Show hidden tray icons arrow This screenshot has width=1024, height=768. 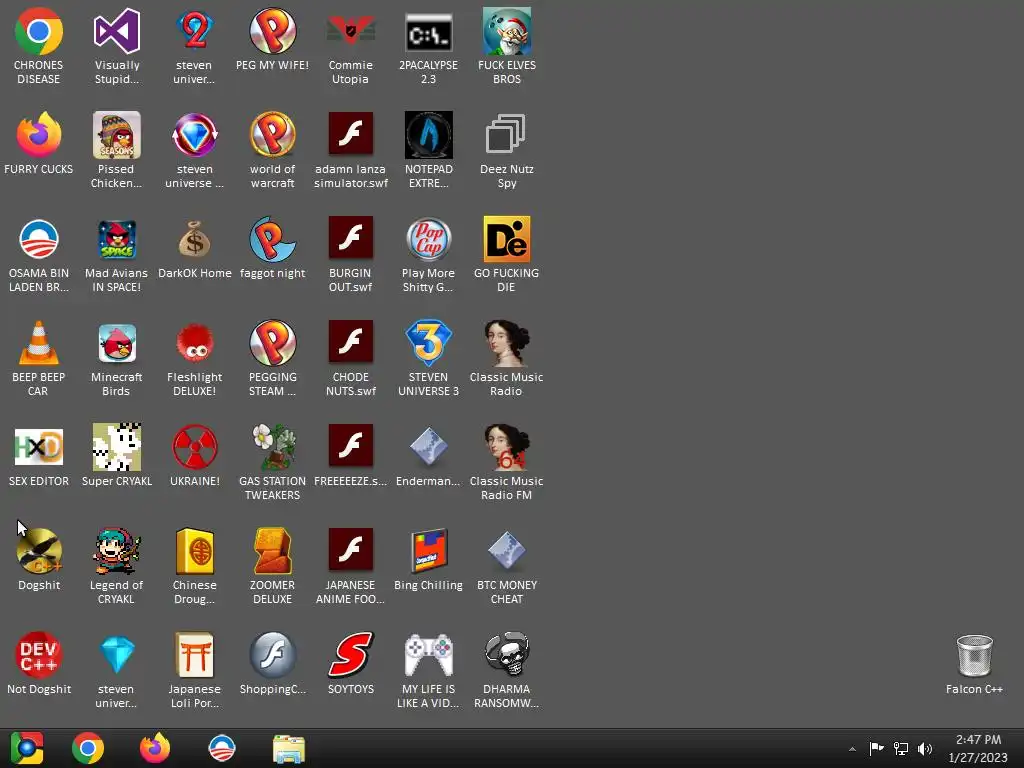pyautogui.click(x=852, y=749)
